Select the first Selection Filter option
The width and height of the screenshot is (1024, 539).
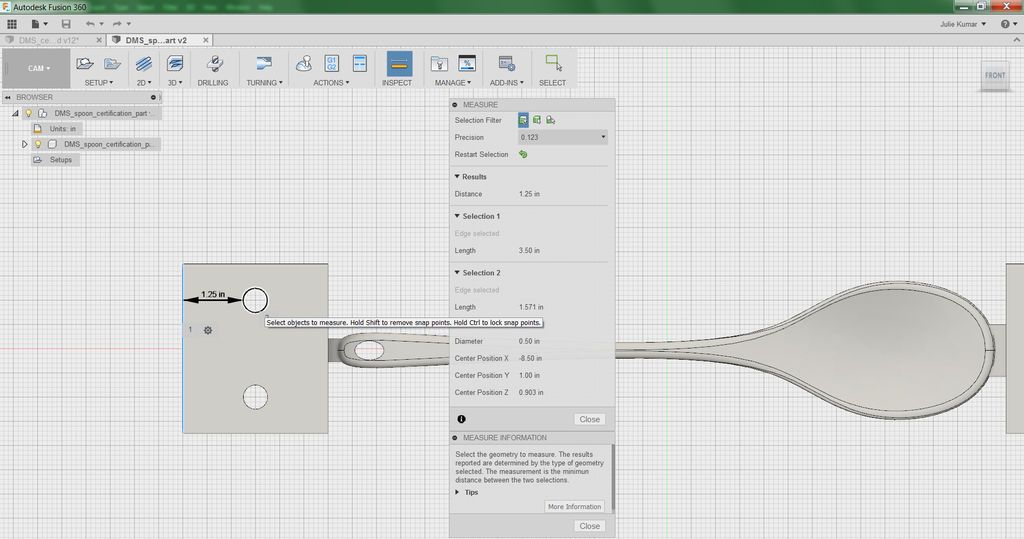[523, 120]
